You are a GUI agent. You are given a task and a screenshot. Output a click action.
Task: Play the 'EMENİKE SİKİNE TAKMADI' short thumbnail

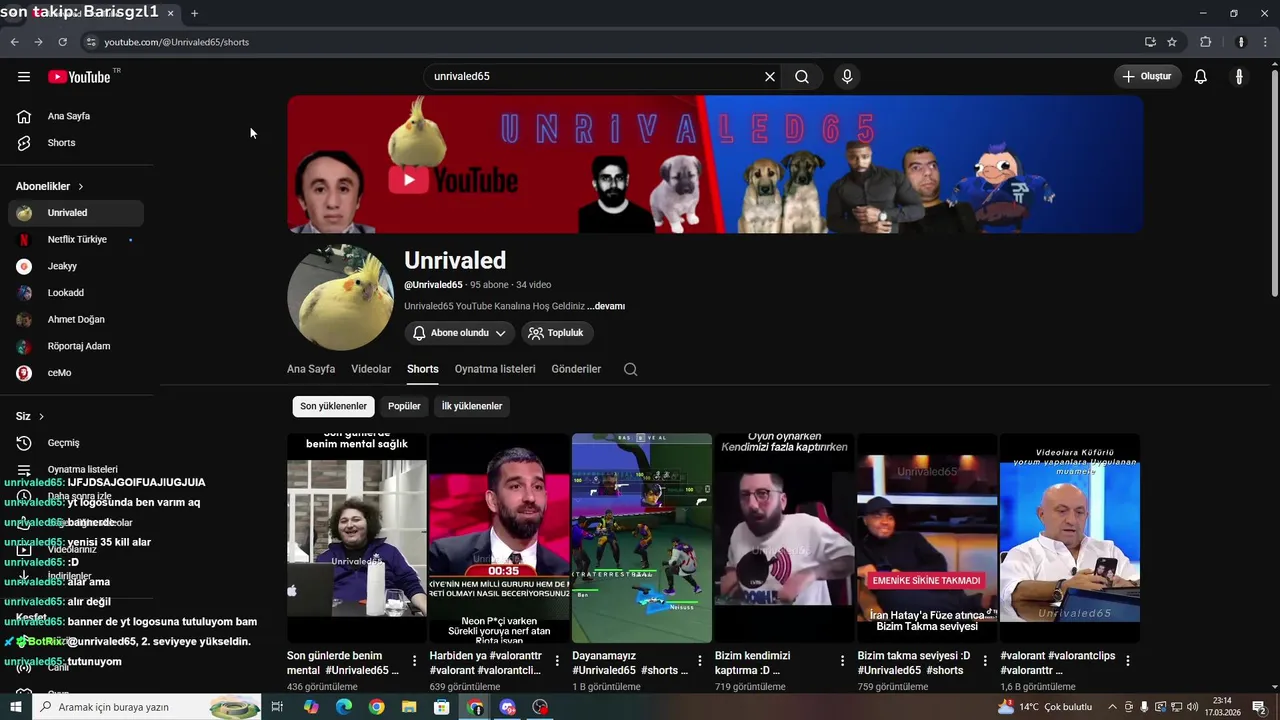point(927,538)
